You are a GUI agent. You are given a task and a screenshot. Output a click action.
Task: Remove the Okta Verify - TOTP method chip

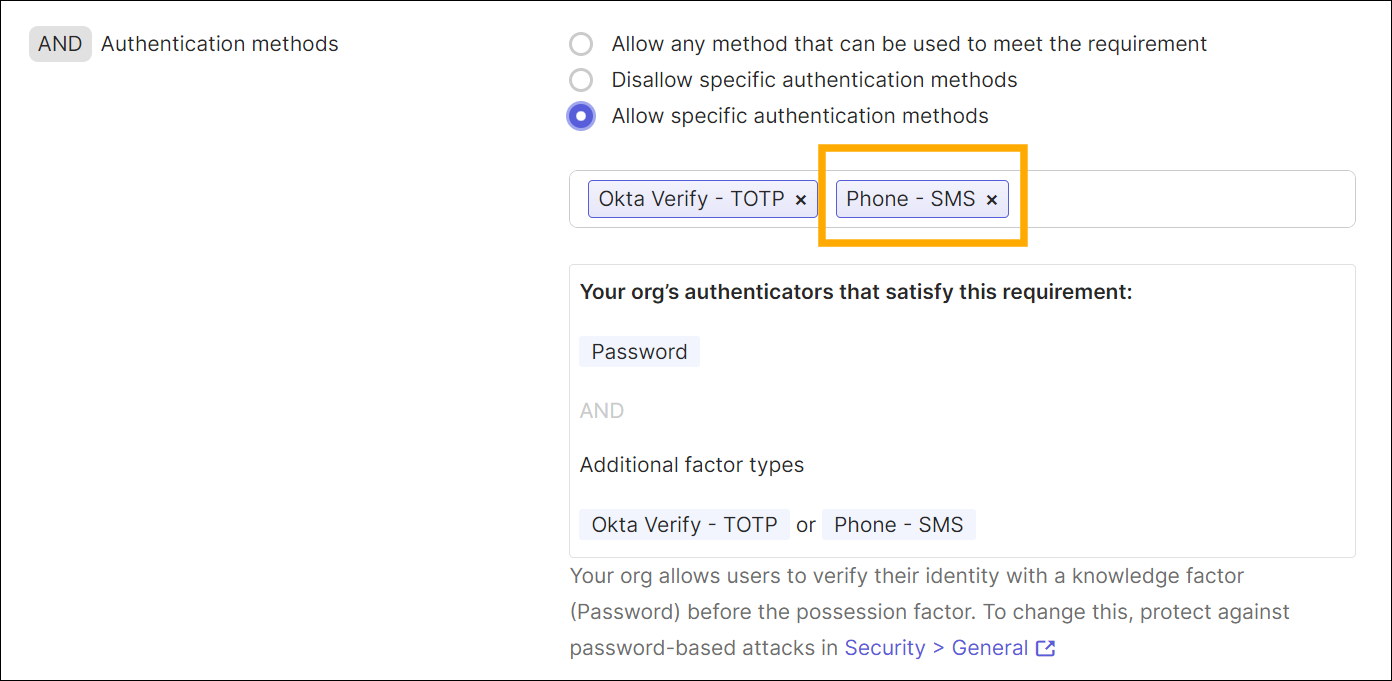tap(801, 199)
